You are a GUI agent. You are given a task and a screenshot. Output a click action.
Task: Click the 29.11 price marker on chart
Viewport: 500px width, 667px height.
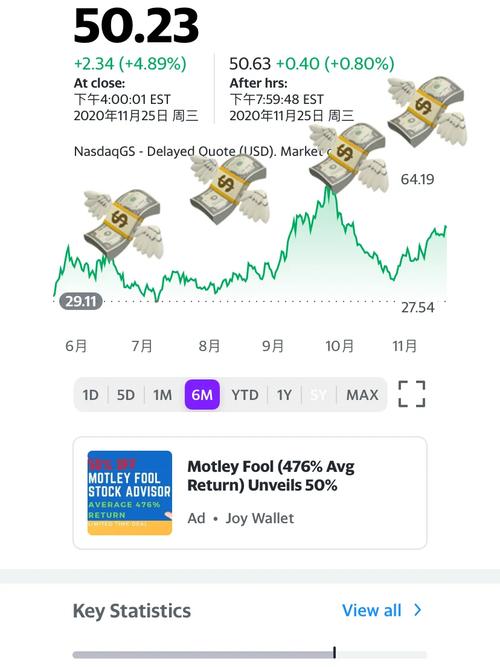(81, 301)
